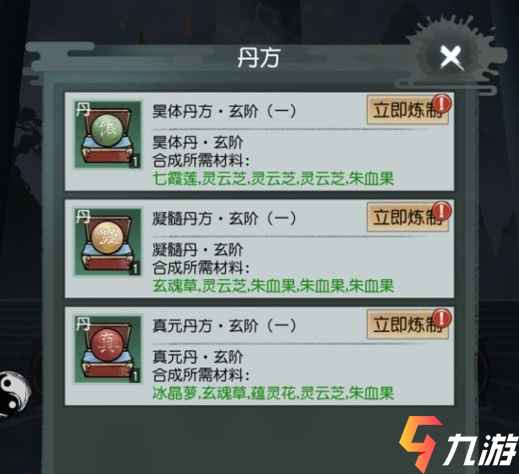The height and width of the screenshot is (474, 519).
Task: Click 七霞莲 ingredient list of 昊体丹
Action: (273, 179)
